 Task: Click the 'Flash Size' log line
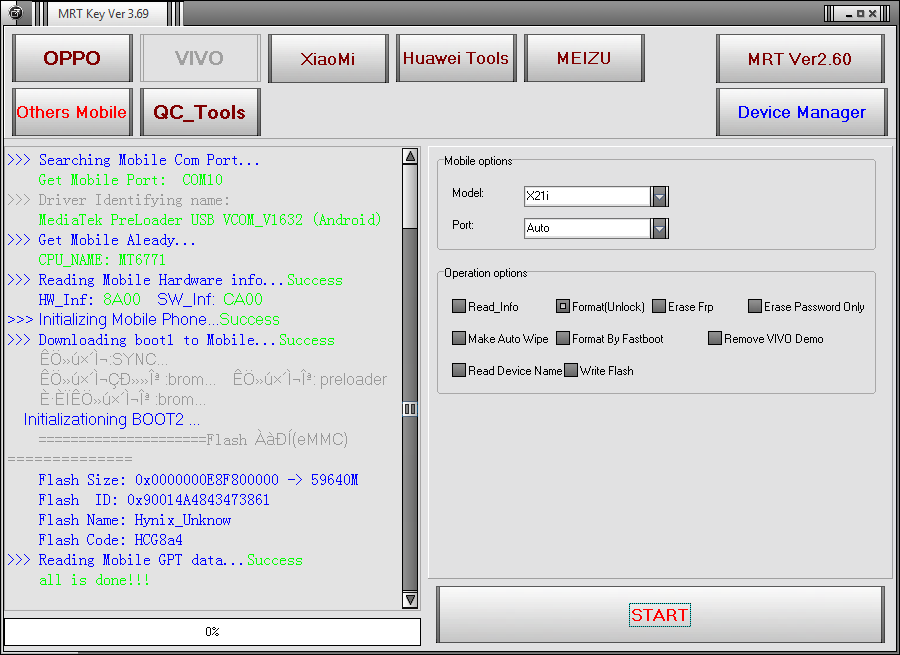pos(198,480)
